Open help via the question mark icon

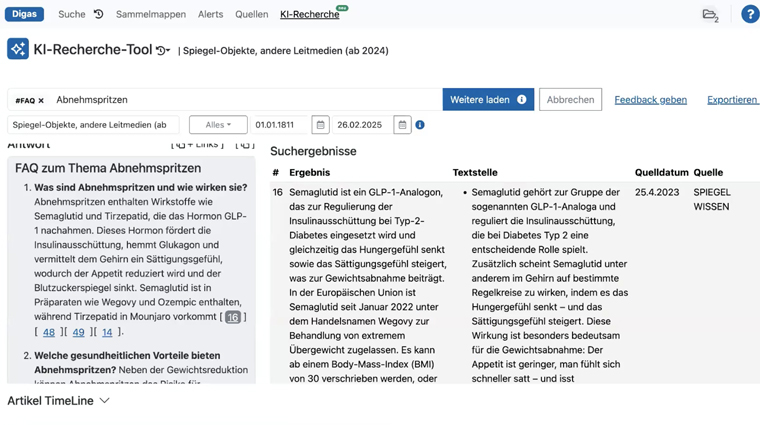[750, 14]
